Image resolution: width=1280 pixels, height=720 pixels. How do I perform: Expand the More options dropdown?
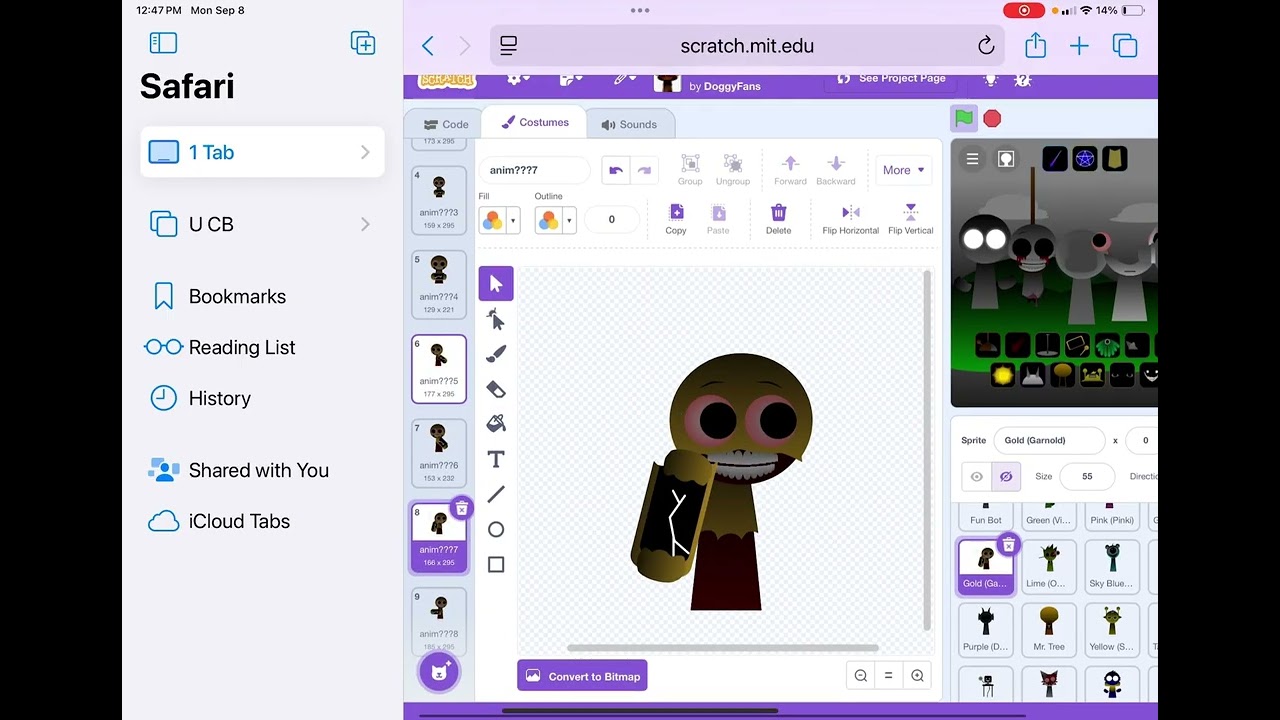(x=903, y=170)
